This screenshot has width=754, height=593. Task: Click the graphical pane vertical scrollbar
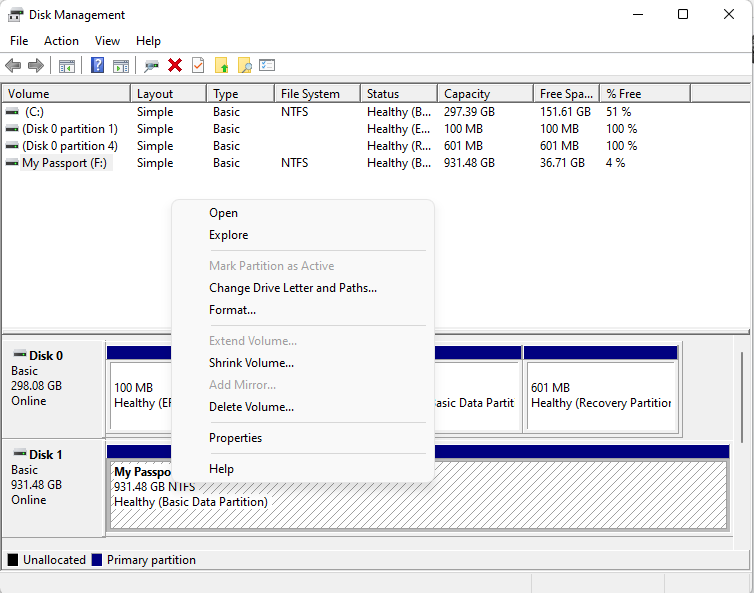[x=742, y=397]
